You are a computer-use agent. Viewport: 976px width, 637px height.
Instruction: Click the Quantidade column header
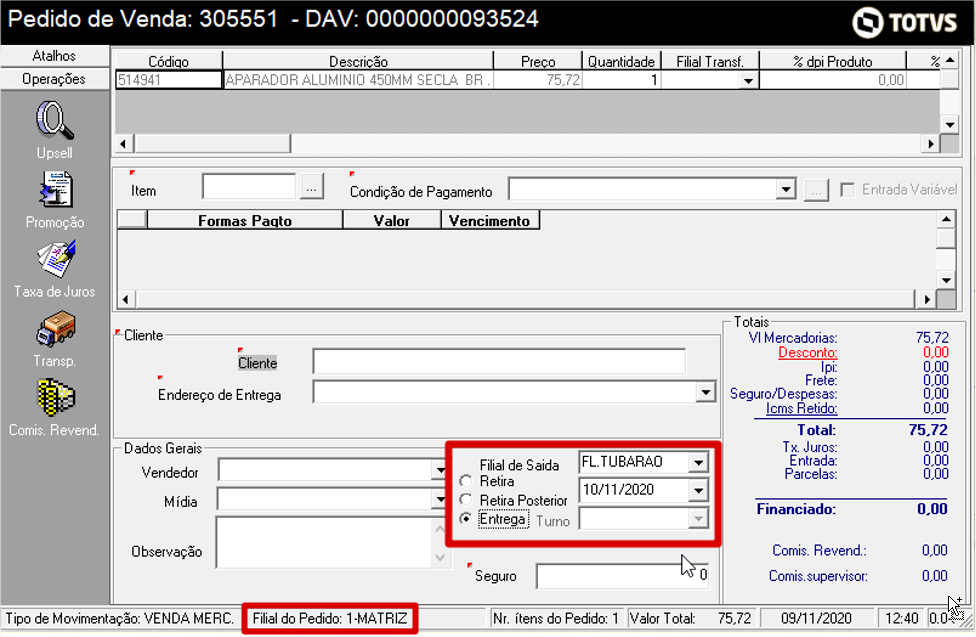tap(621, 62)
